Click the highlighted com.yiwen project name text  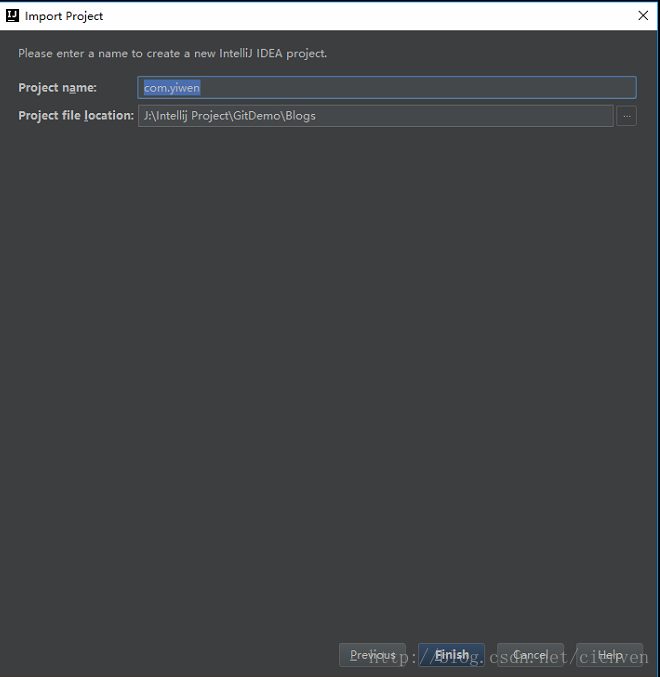point(172,88)
